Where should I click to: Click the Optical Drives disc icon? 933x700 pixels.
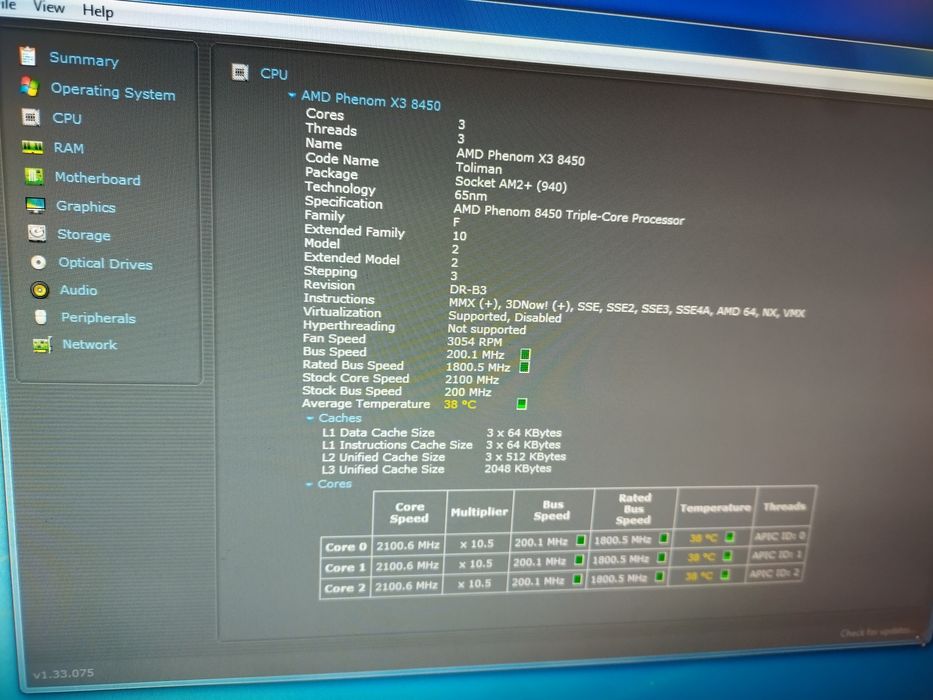[38, 262]
